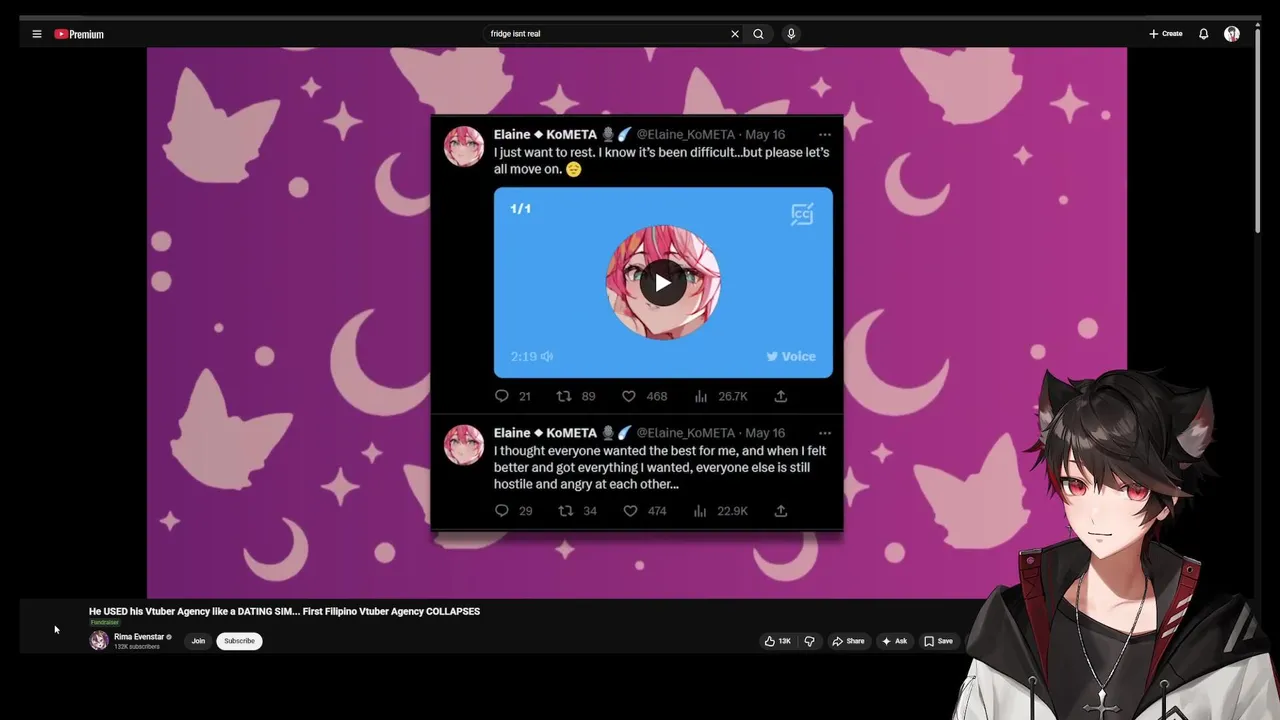Click the speaker icon next to 2:19
Image resolution: width=1280 pixels, height=720 pixels.
pos(547,357)
